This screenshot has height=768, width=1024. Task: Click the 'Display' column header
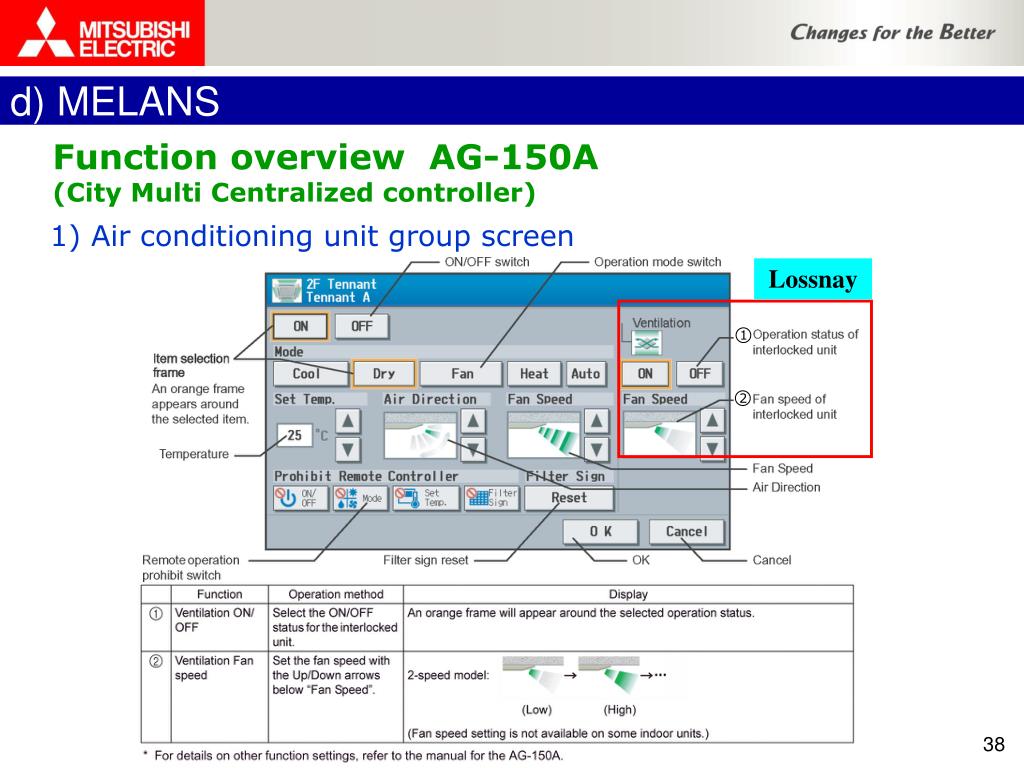coord(628,594)
